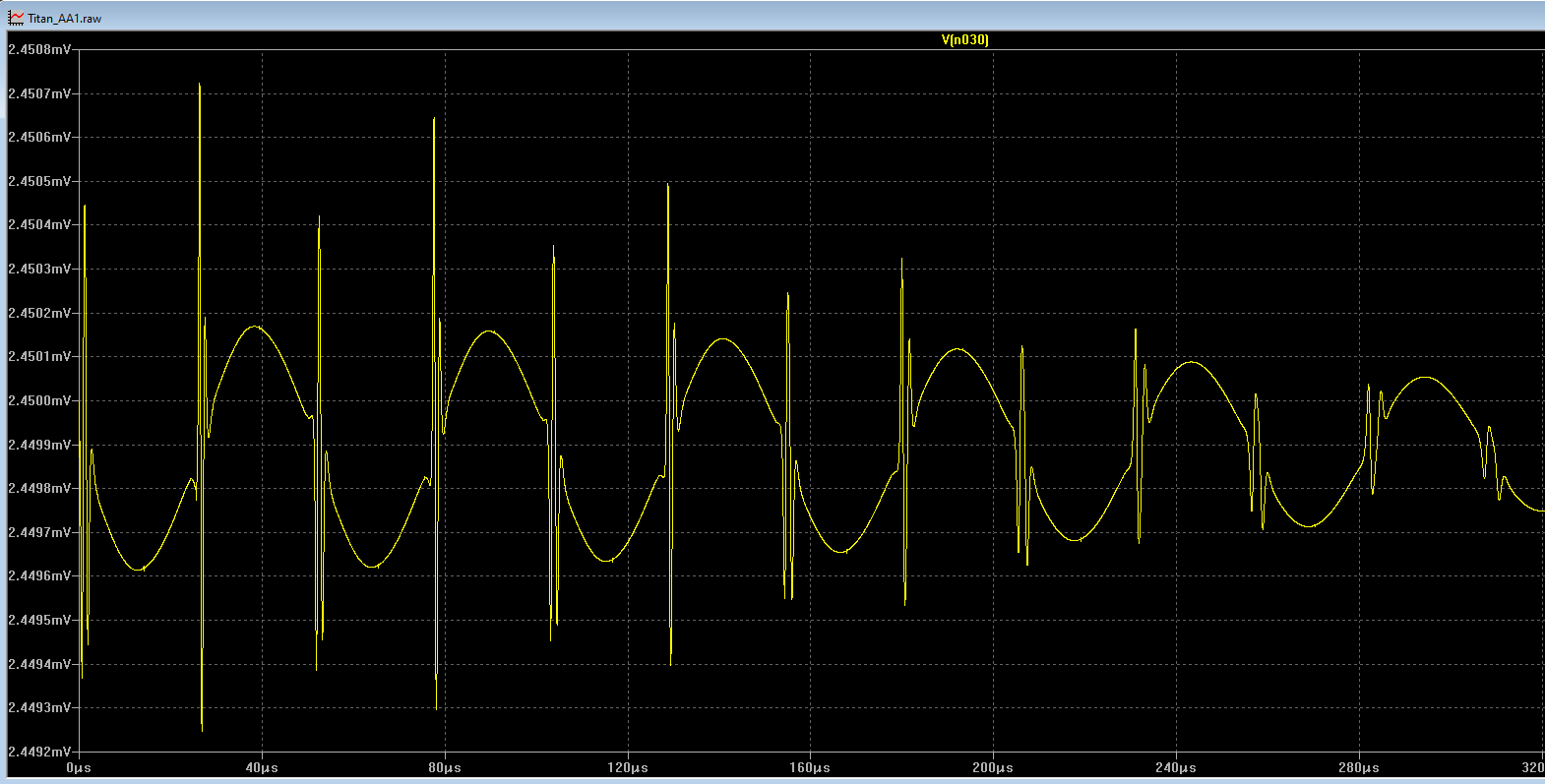This screenshot has height=784, width=1545.
Task: Select the 2.4502mV axis value
Action: tap(39, 313)
